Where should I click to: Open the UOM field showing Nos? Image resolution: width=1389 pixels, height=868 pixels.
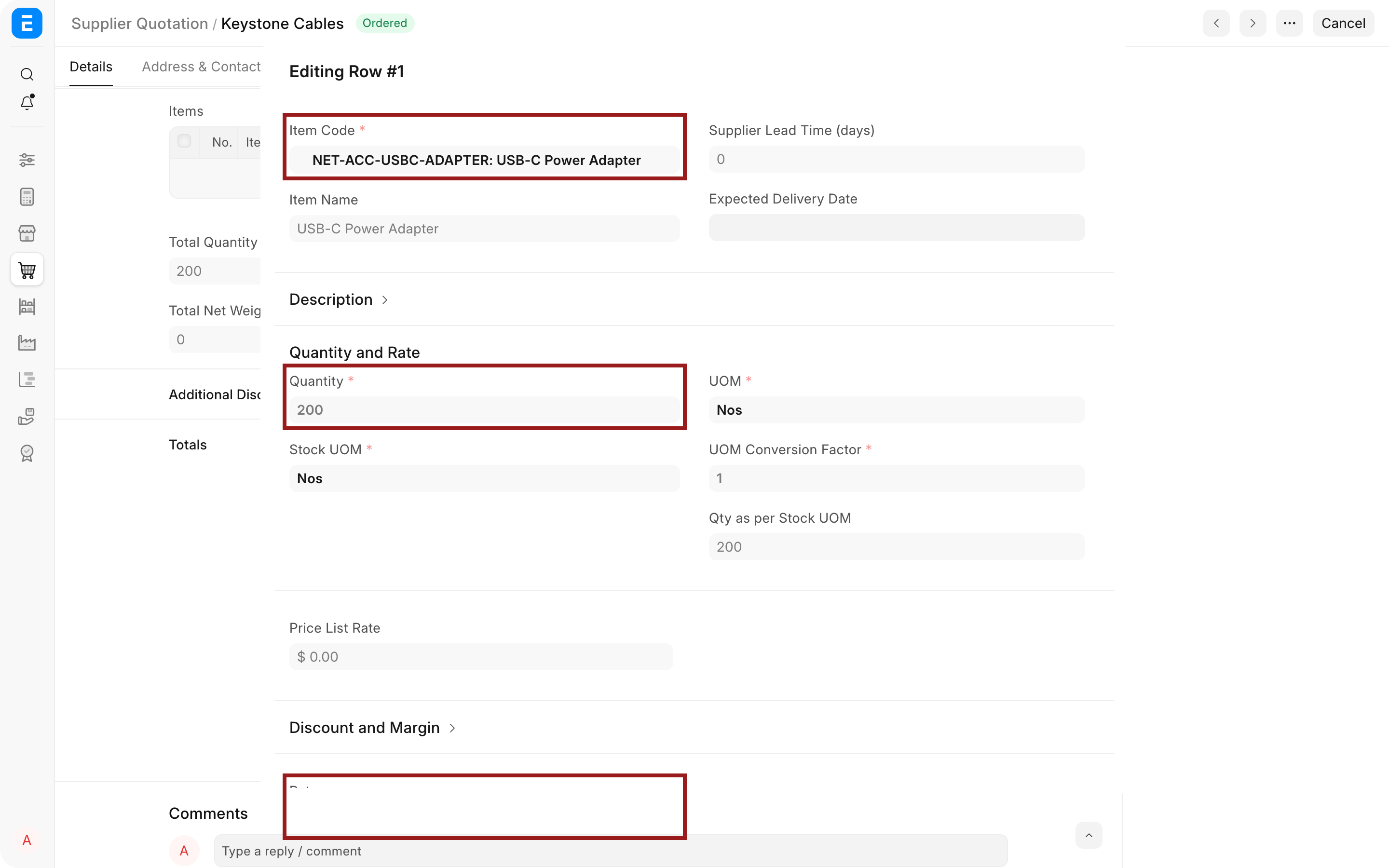click(897, 410)
